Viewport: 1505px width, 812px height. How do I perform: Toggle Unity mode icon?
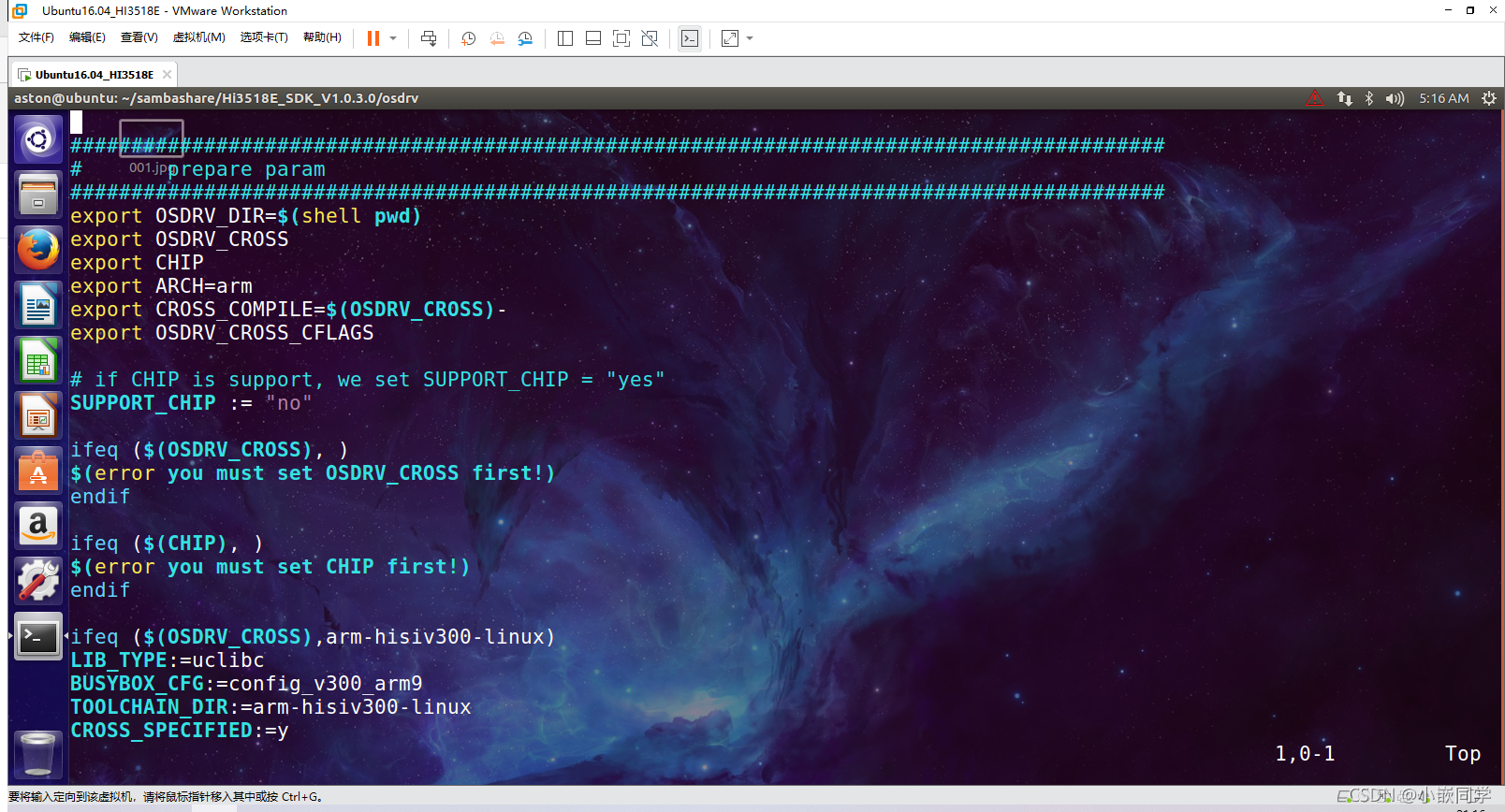650,38
